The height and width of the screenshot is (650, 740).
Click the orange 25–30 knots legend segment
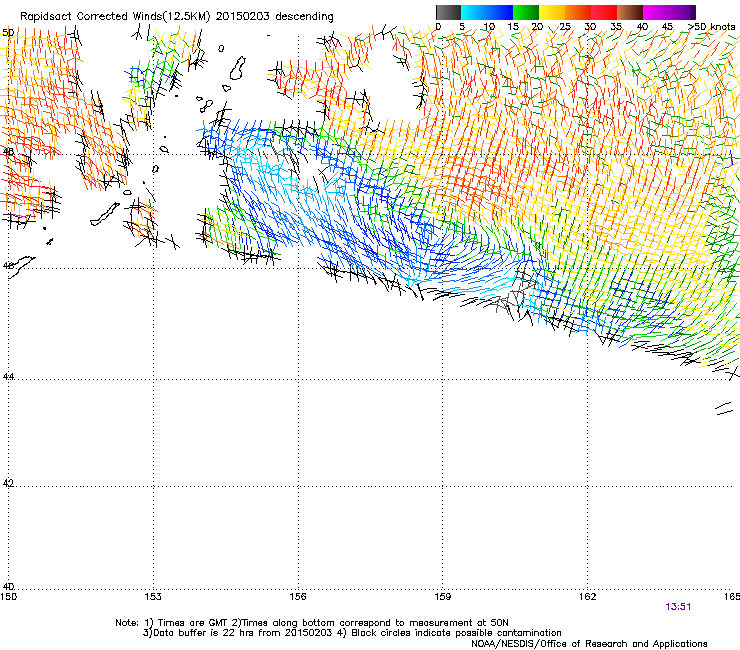(578, 12)
